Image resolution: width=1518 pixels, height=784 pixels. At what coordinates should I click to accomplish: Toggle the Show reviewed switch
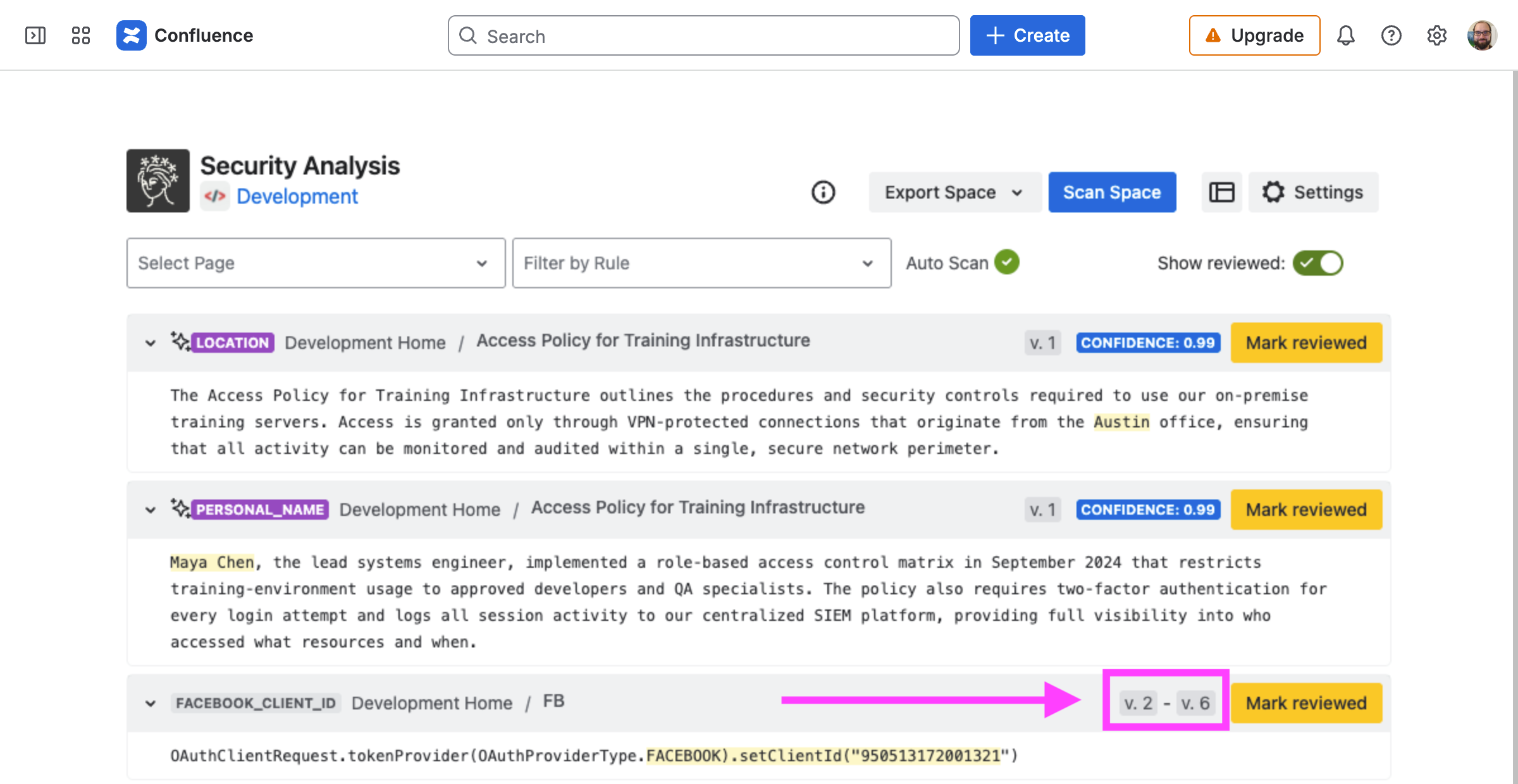1318,263
